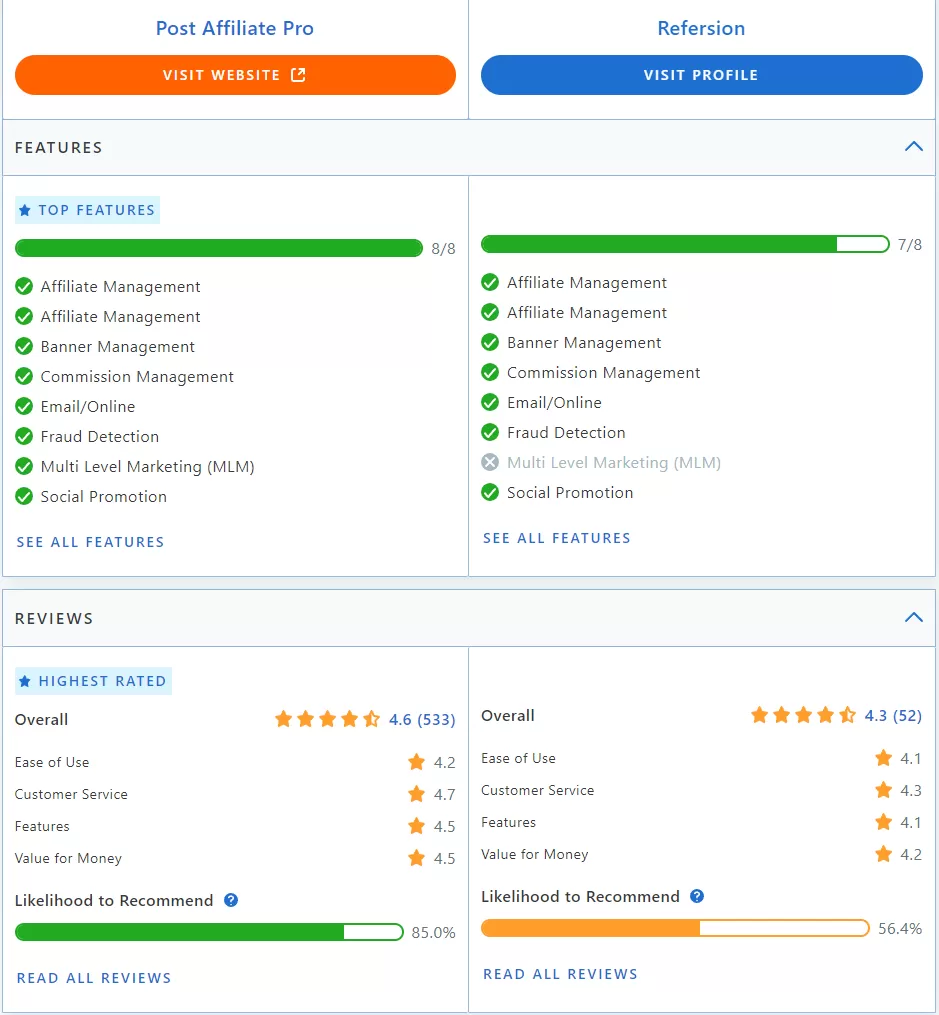Open the Refersion heading link

click(x=701, y=28)
